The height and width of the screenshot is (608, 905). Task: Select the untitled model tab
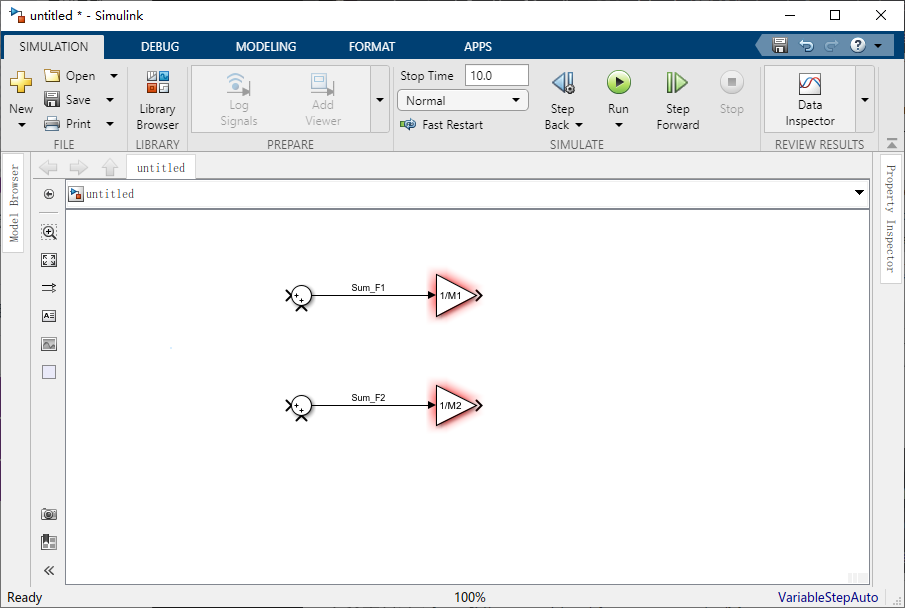tap(161, 167)
